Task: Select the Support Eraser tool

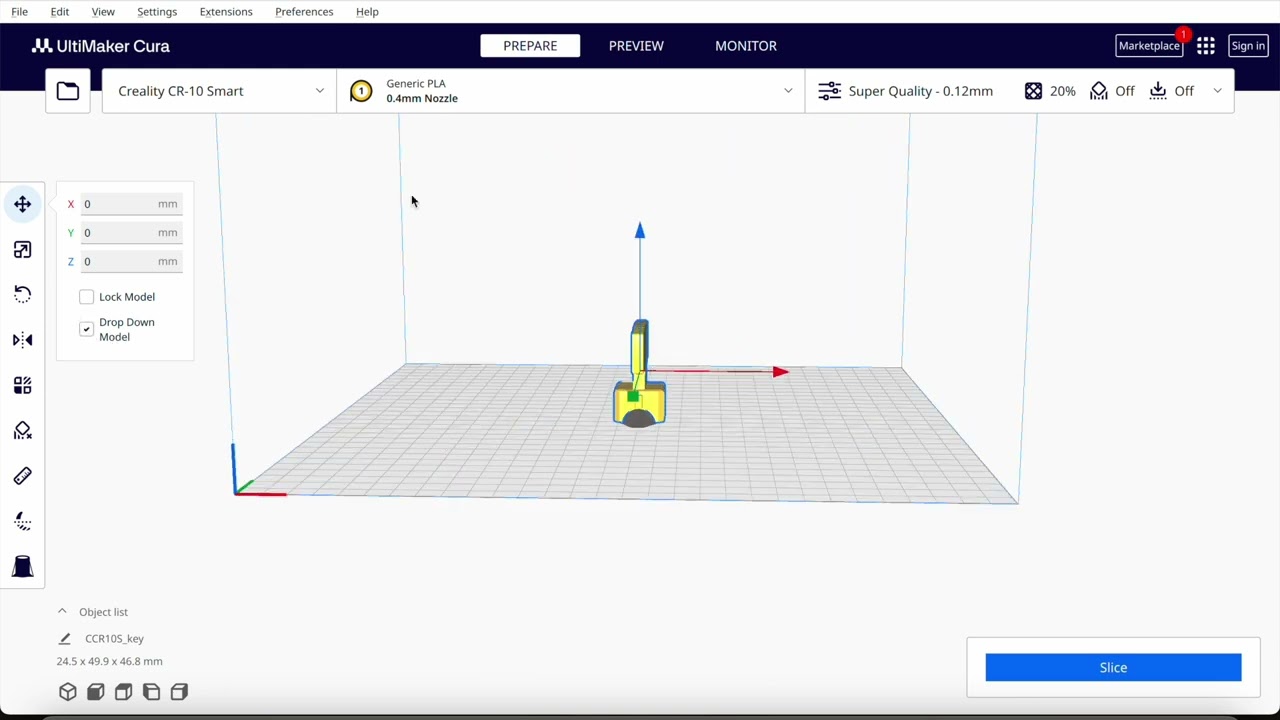Action: coord(22,522)
